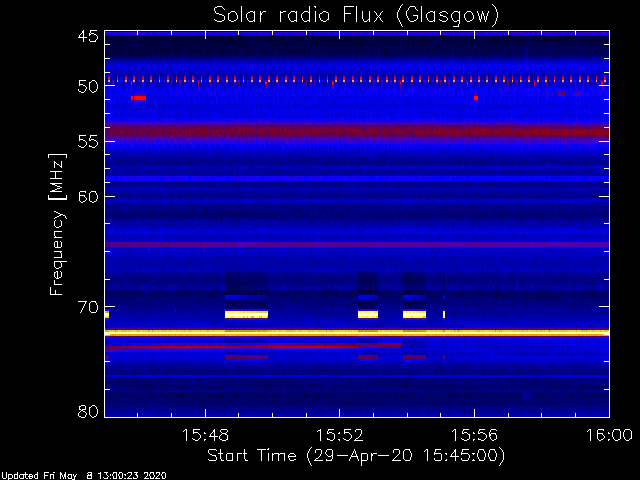
Task: Click the white-yellow burst near 70 MHz at 15:53
Action: tap(368, 314)
